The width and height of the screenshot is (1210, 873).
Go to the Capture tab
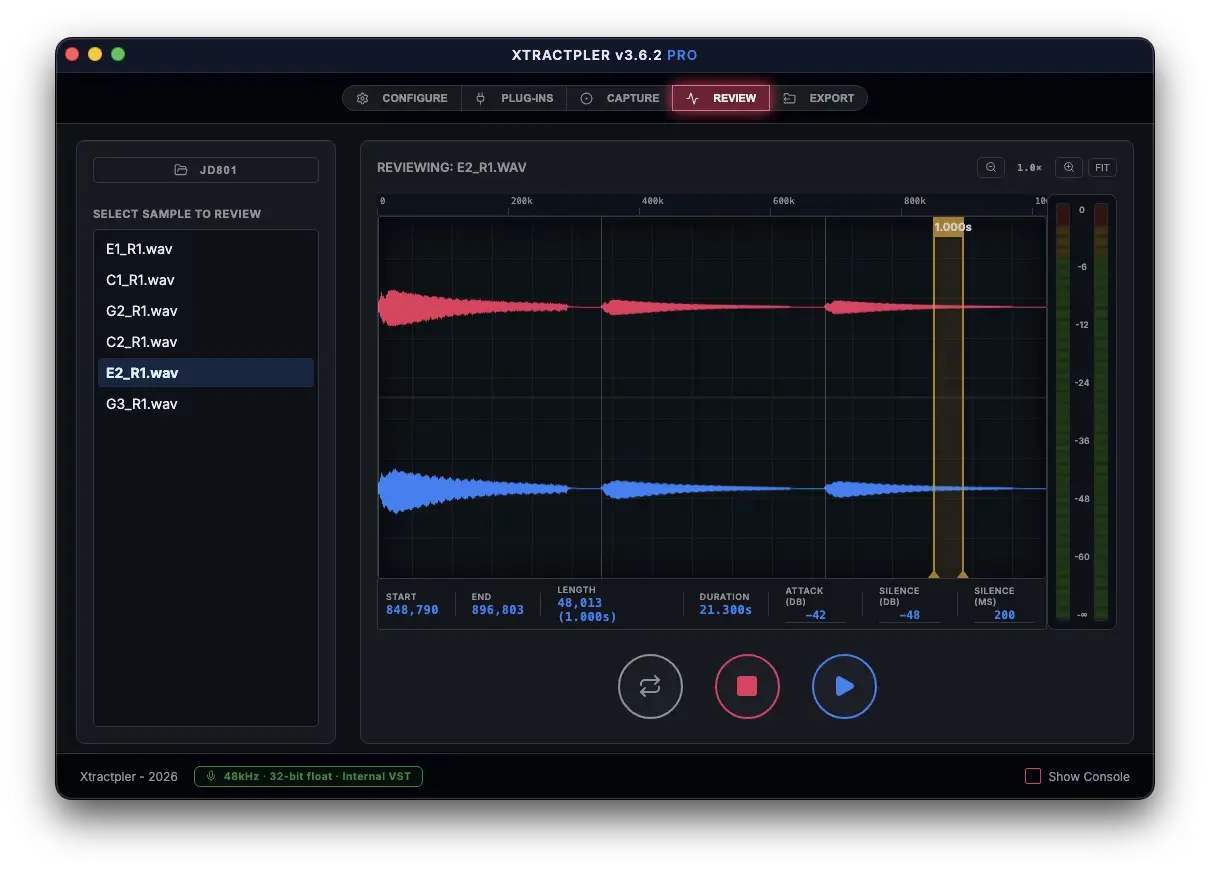click(x=619, y=98)
